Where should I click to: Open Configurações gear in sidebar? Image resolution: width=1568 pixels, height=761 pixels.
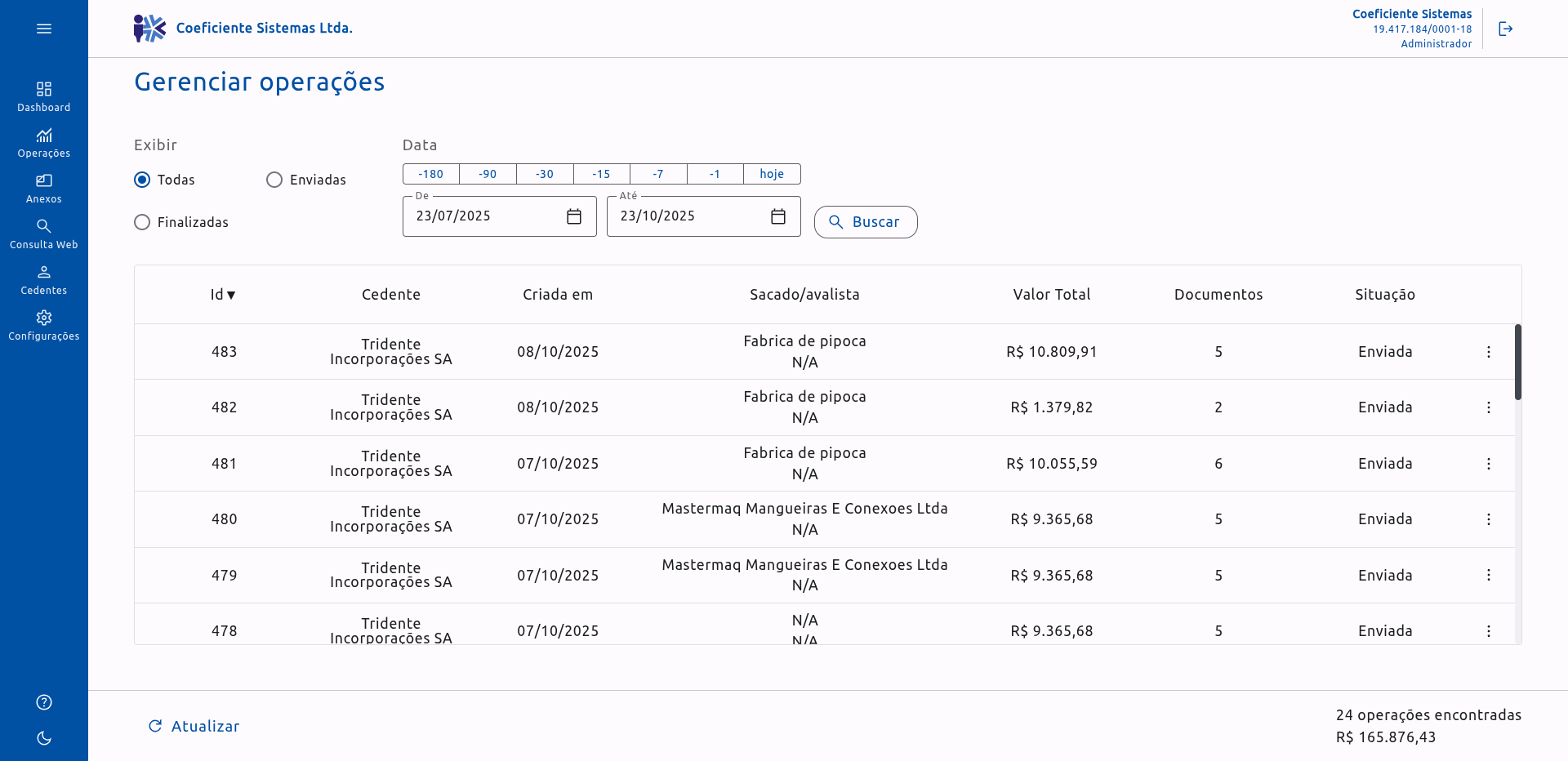44,324
